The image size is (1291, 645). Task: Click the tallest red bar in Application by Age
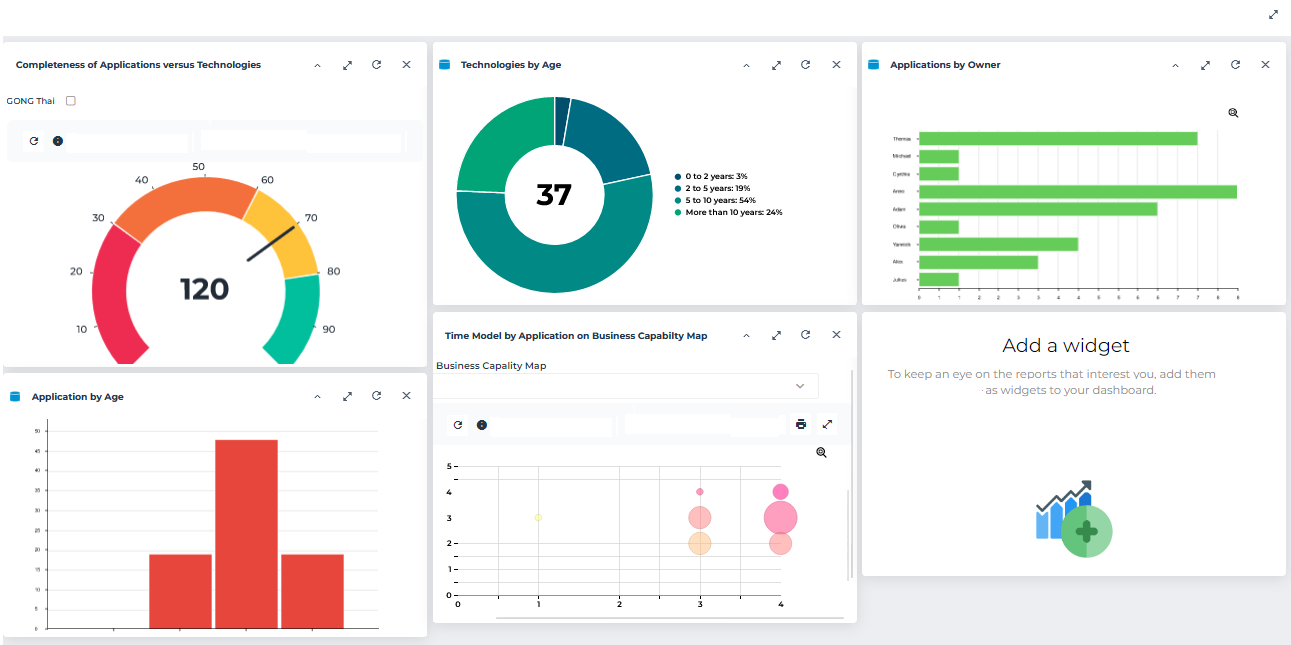tap(246, 533)
